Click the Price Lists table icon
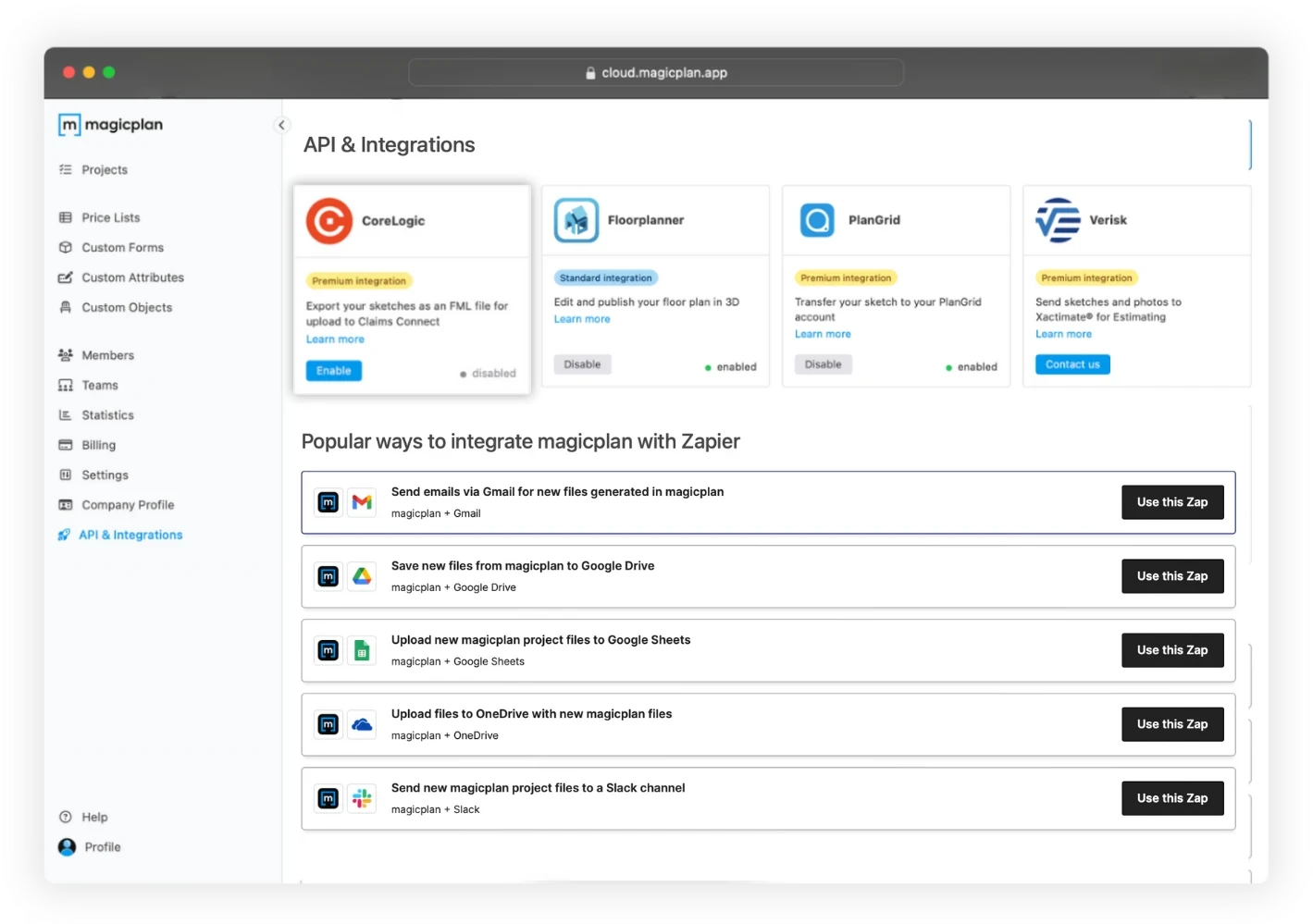This screenshot has width=1313, height=924. [x=66, y=217]
